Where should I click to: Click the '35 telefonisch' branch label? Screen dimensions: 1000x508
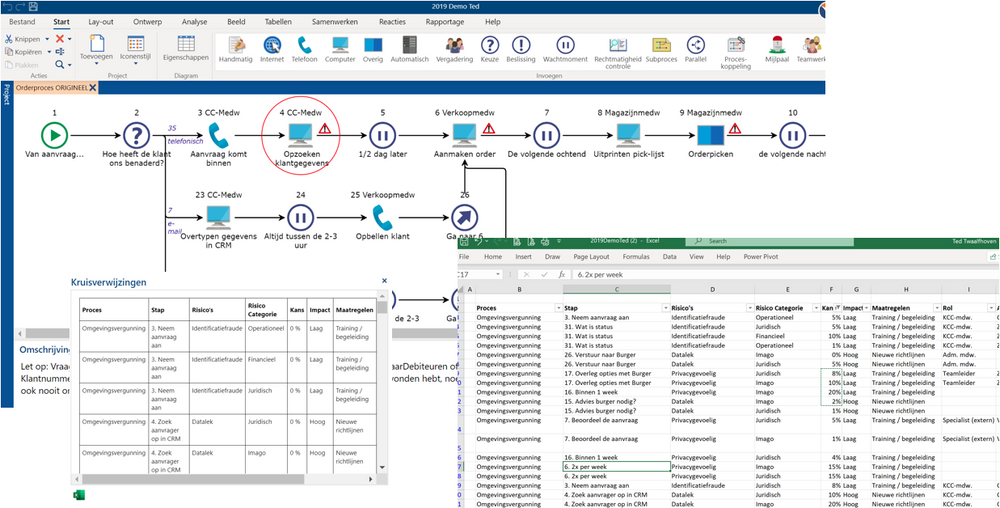(186, 135)
